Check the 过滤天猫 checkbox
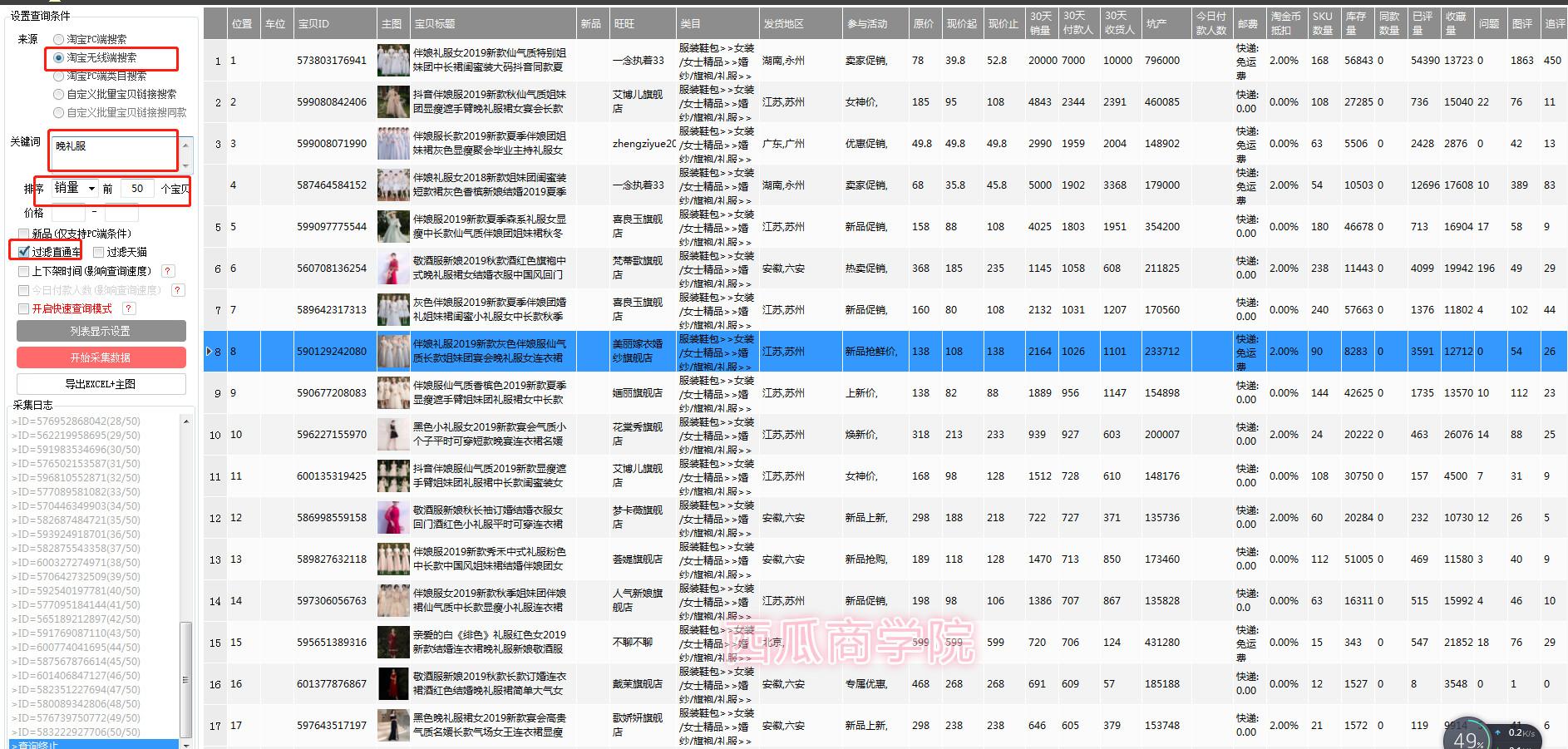Screen dimensions: 1568x749 pos(99,252)
